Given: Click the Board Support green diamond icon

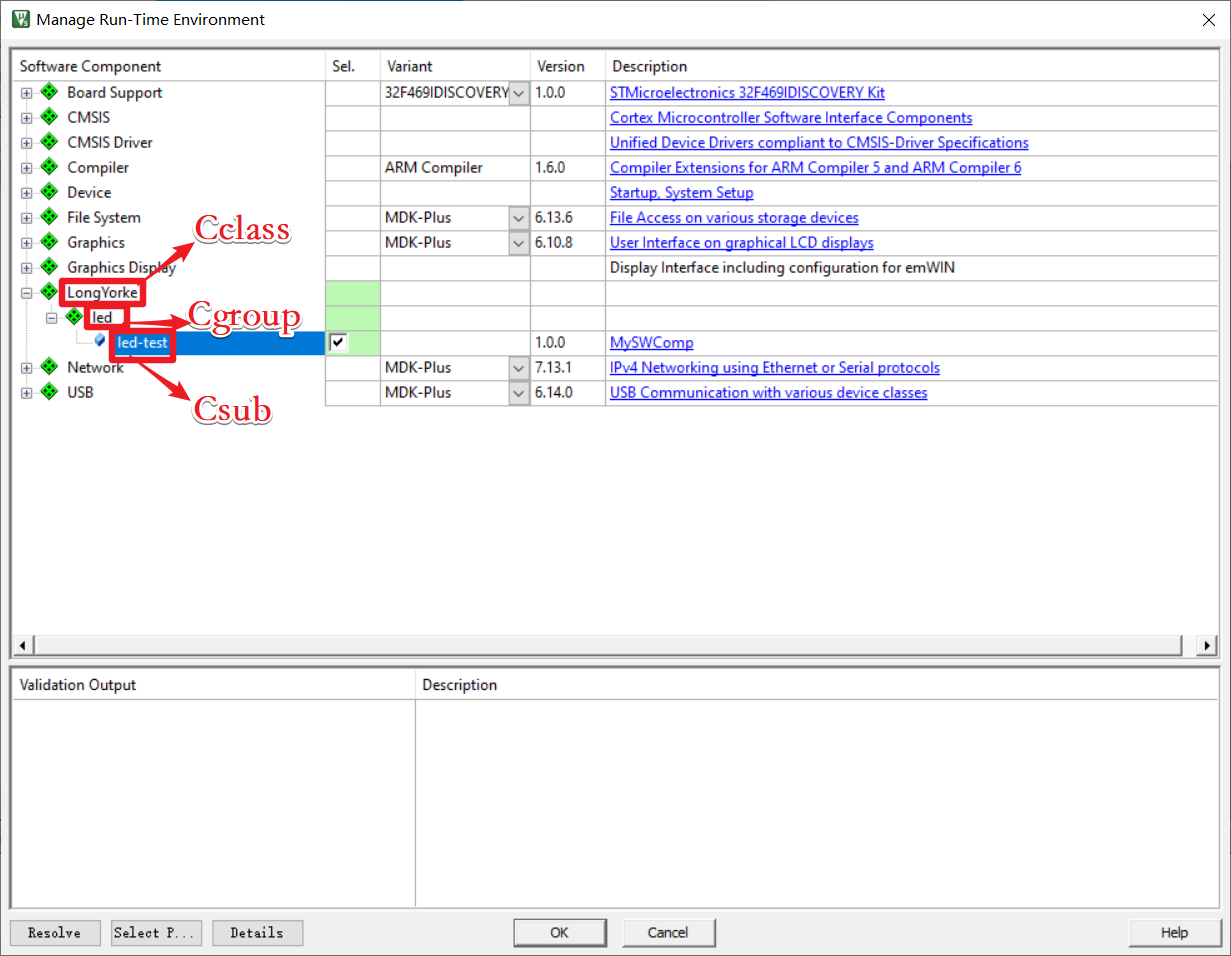Looking at the screenshot, I should tap(49, 92).
